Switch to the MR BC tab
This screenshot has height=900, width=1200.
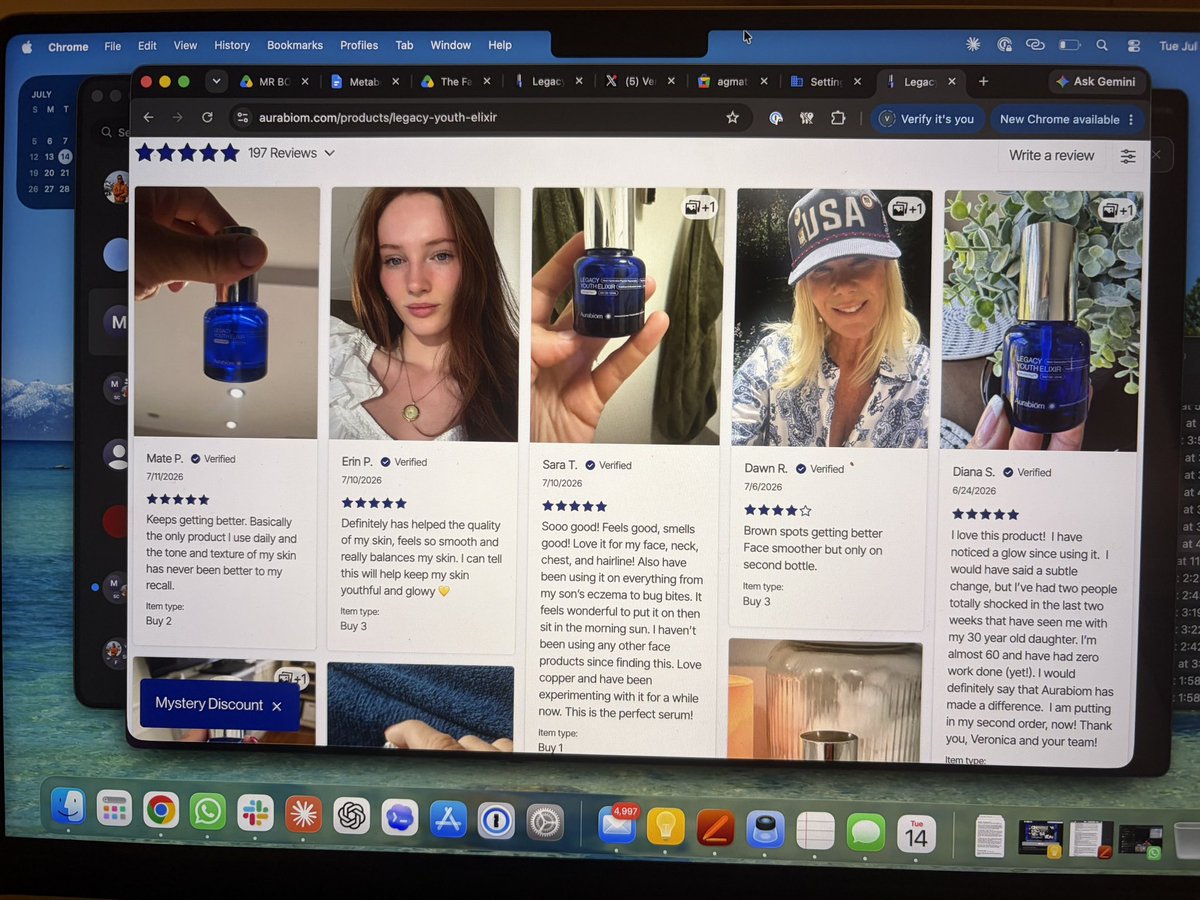(x=273, y=82)
